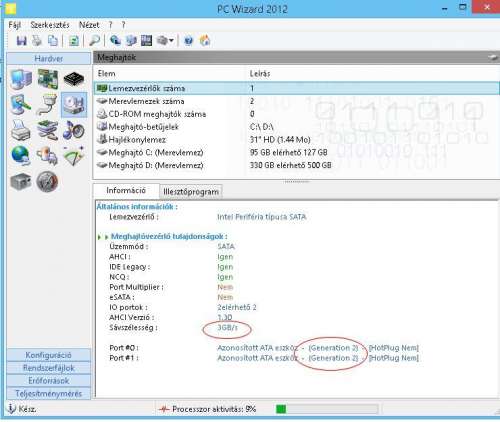Click the Leírás column header
The image size is (500, 422).
tap(260, 73)
